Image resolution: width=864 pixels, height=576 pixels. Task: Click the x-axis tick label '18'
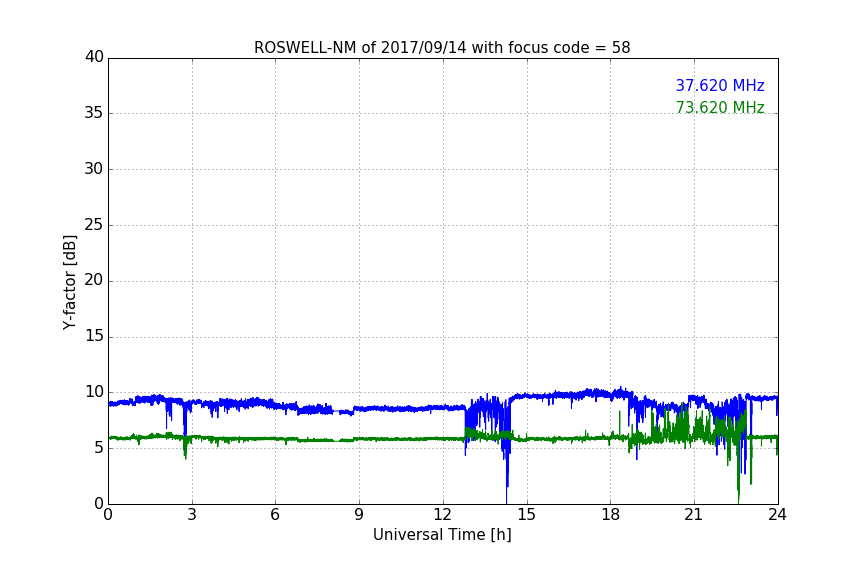611,515
